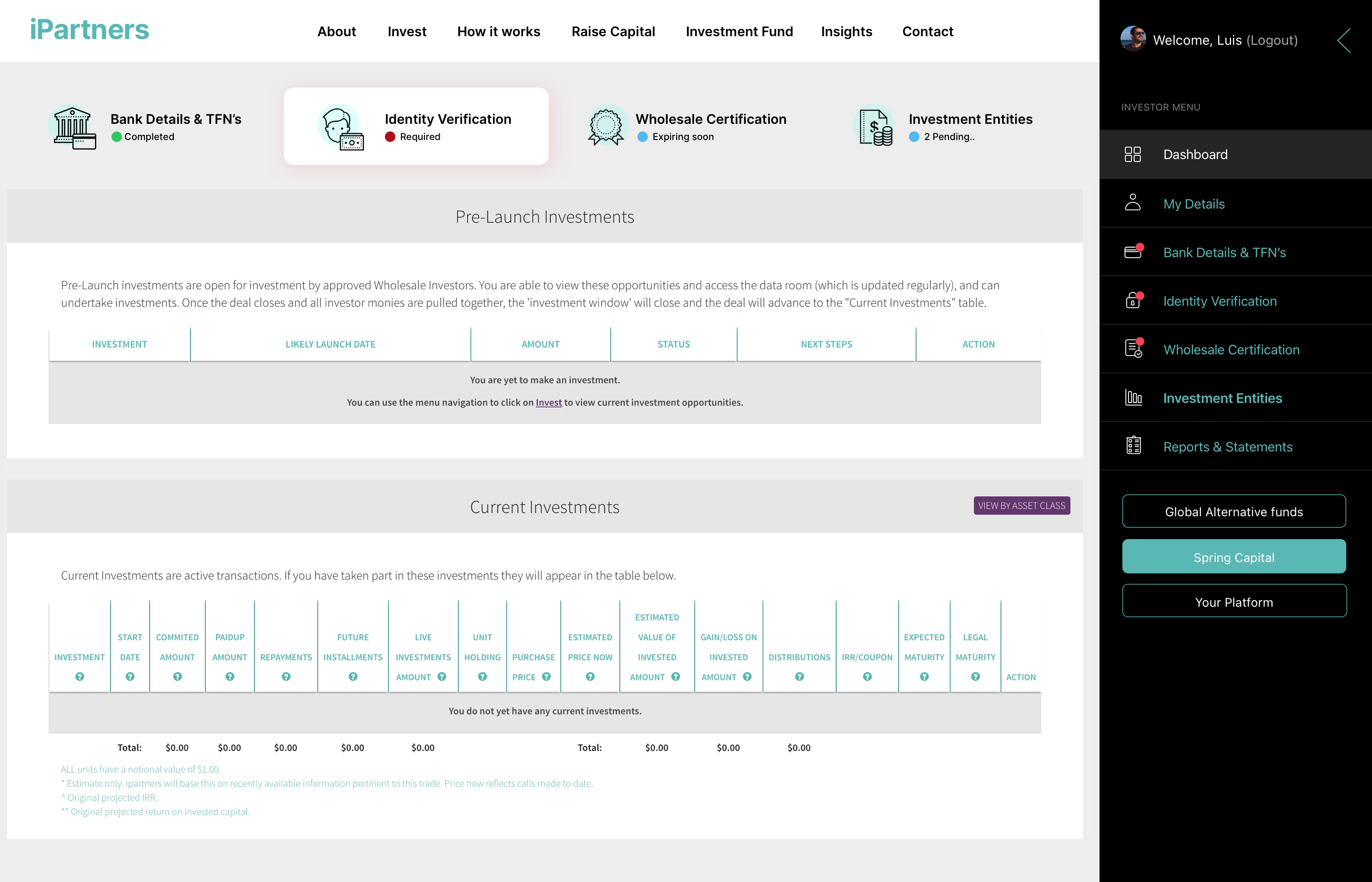Click the Wholesale Certification document icon in sidebar
This screenshot has width=1372, height=882.
(x=1132, y=349)
